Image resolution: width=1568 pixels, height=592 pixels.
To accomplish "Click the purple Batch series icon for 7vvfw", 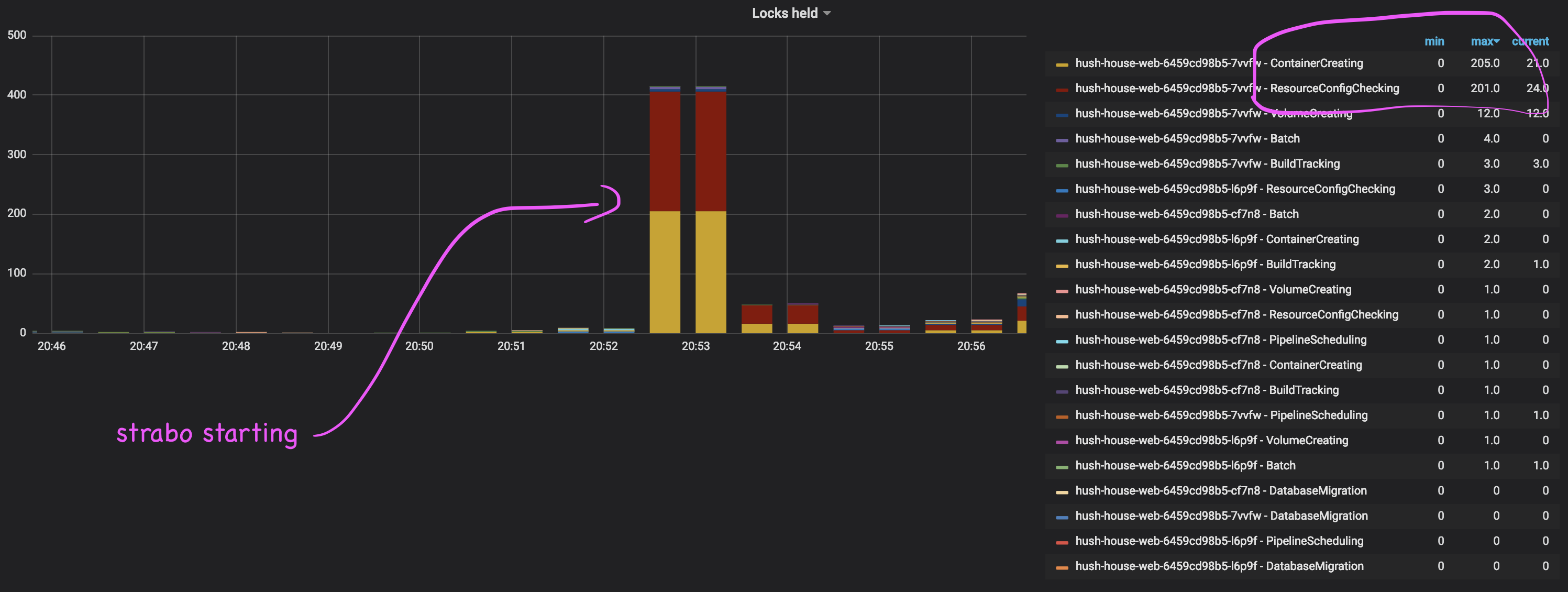I will coord(1062,138).
